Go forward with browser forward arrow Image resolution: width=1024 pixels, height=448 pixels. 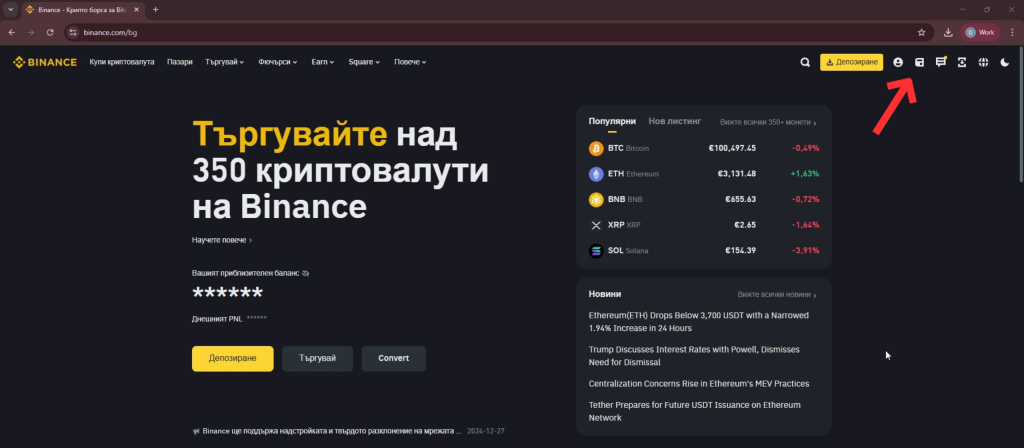click(x=31, y=32)
